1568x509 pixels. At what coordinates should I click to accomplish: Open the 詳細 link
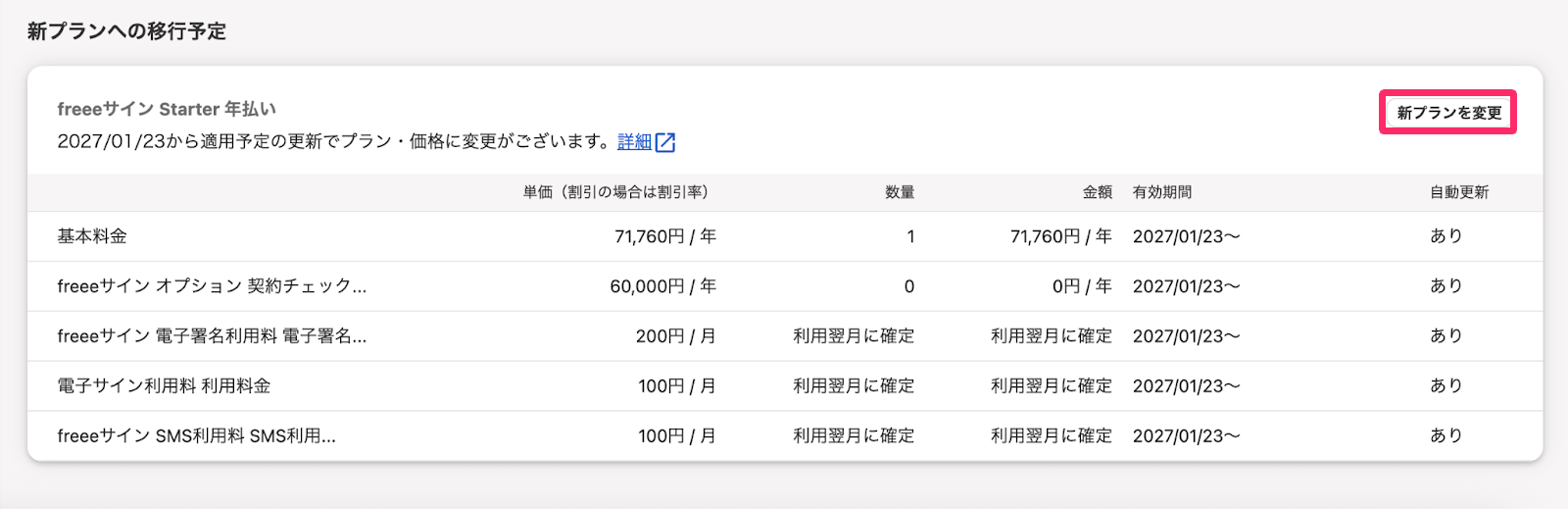[x=634, y=142]
